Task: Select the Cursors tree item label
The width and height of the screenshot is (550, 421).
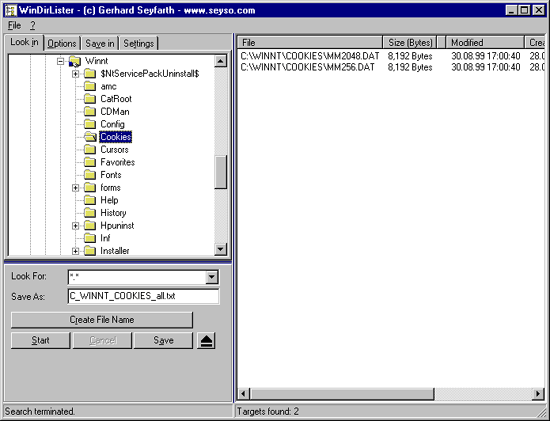Action: 114,149
